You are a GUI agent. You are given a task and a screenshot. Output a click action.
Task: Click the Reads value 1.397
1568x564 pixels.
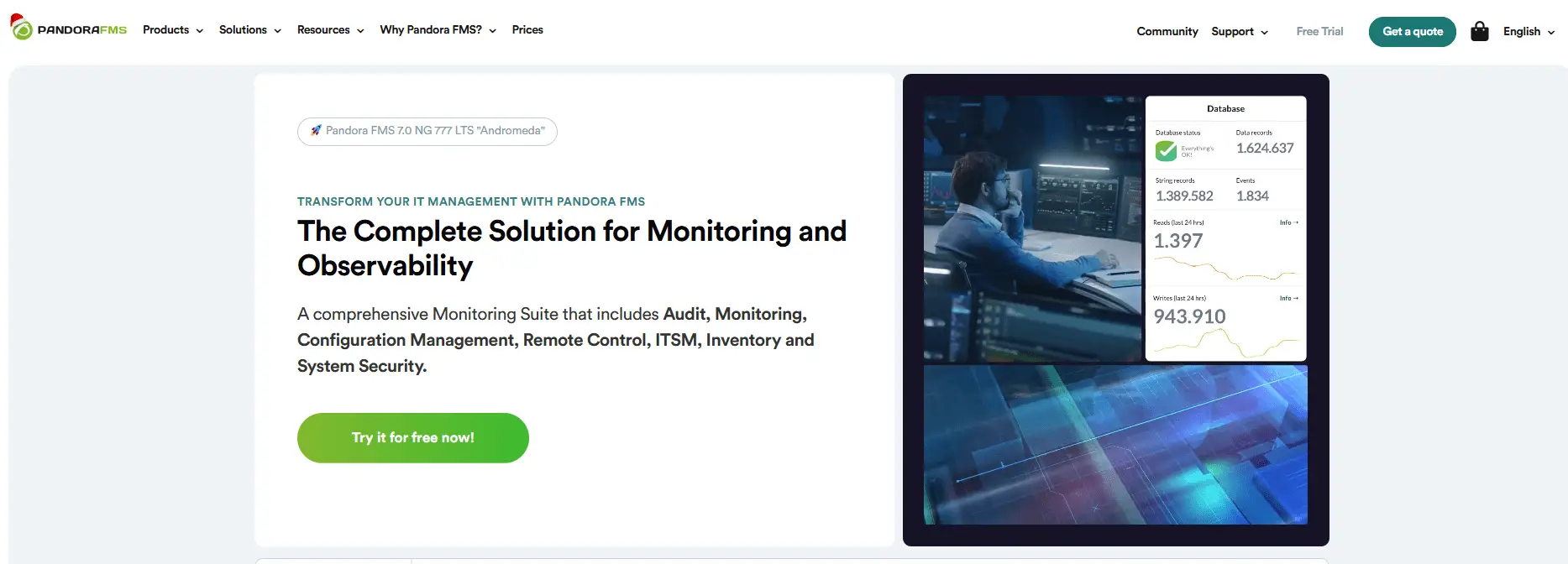(x=1178, y=241)
